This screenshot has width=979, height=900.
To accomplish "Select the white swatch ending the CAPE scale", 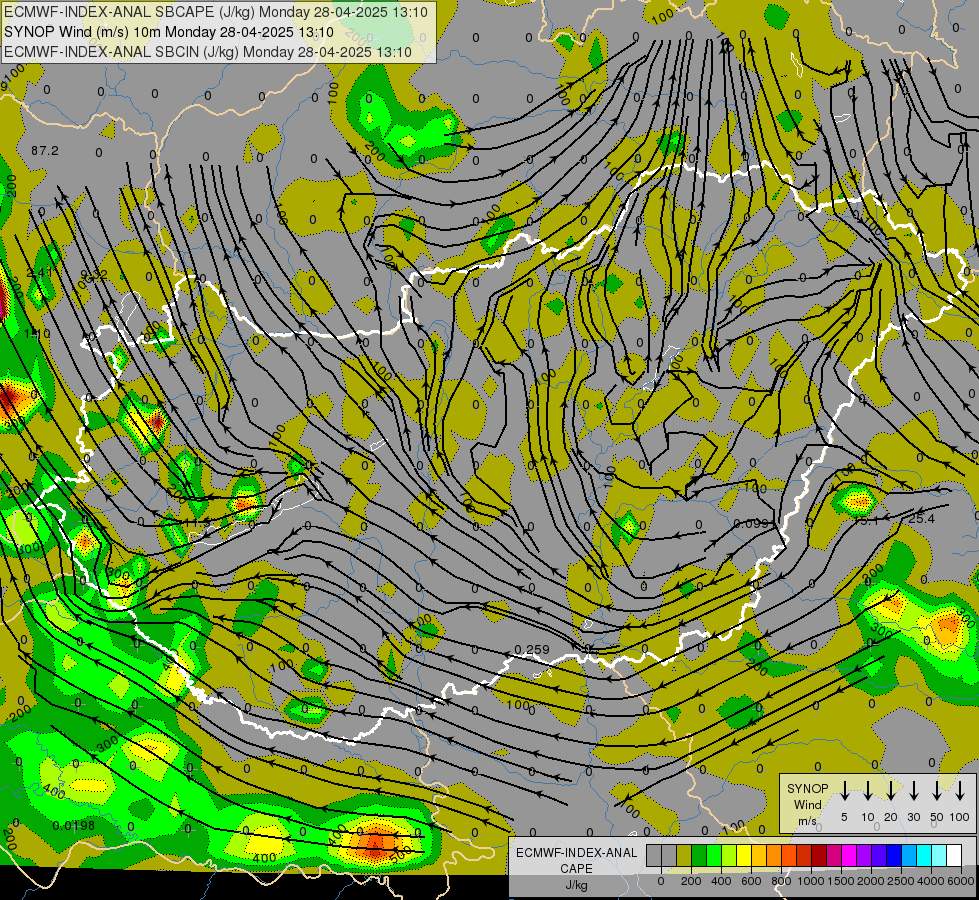I will click(954, 855).
